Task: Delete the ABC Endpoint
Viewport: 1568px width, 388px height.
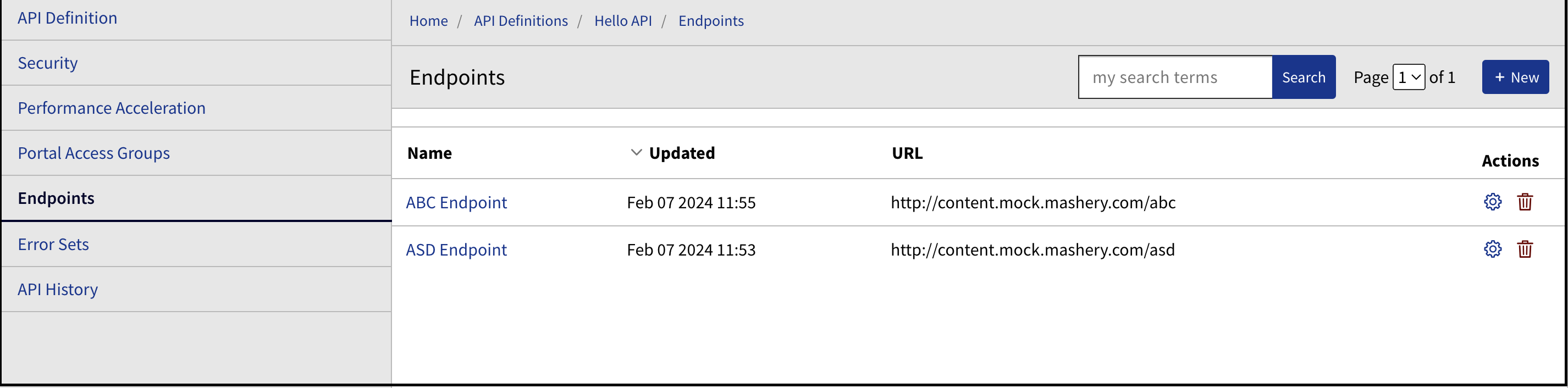Action: tap(1526, 202)
